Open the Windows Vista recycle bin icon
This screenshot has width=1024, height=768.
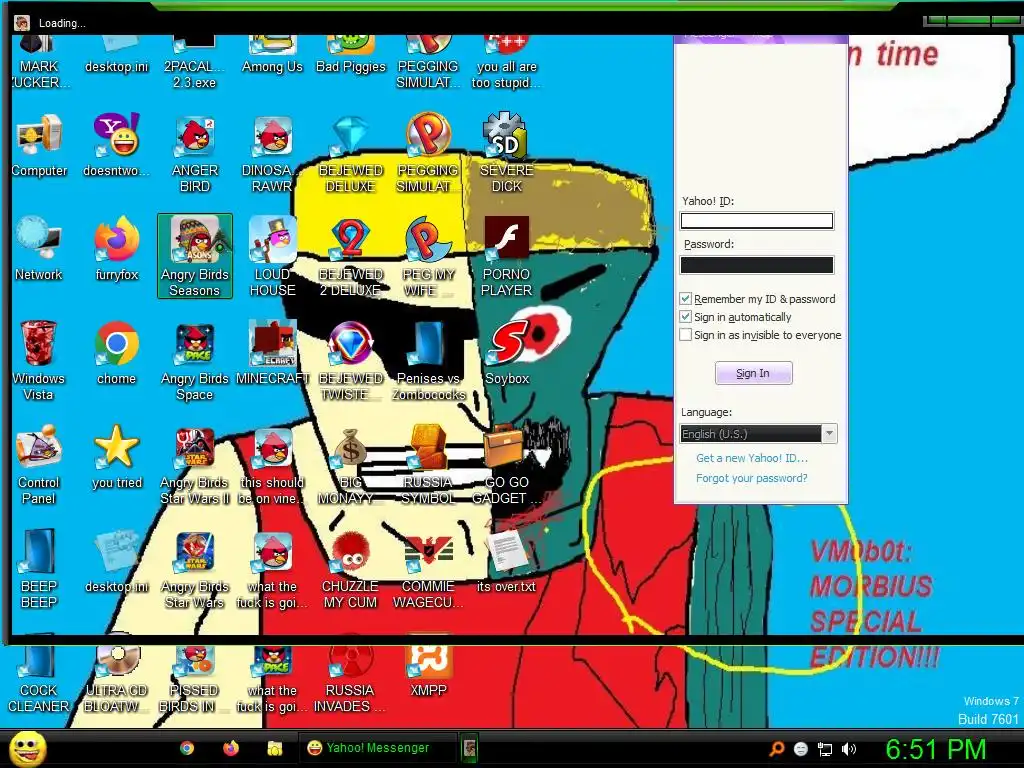click(x=38, y=360)
